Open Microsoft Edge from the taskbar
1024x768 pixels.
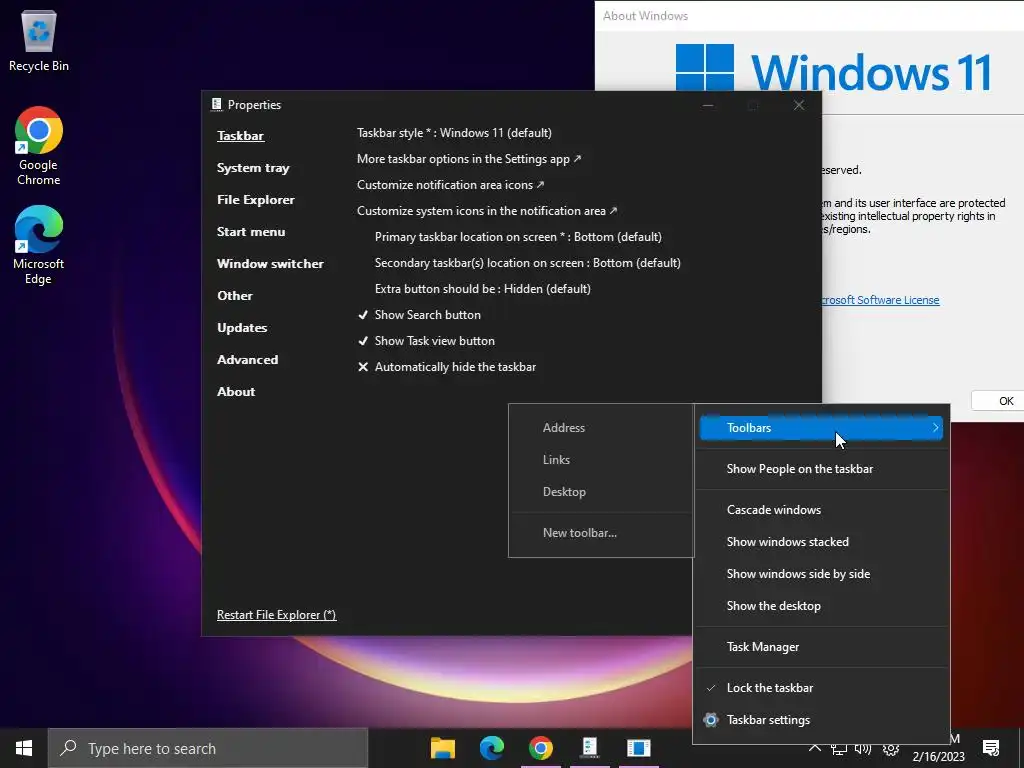point(492,748)
